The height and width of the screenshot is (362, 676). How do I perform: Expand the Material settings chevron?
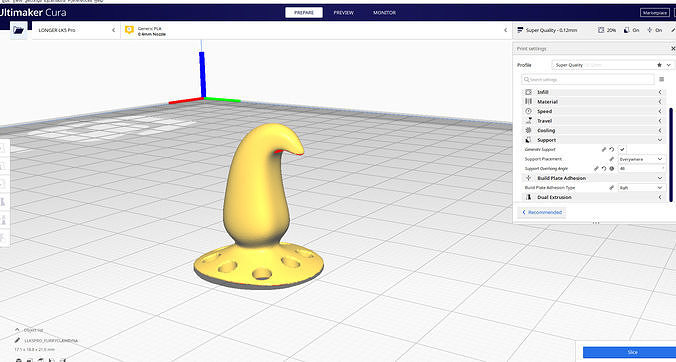click(660, 102)
